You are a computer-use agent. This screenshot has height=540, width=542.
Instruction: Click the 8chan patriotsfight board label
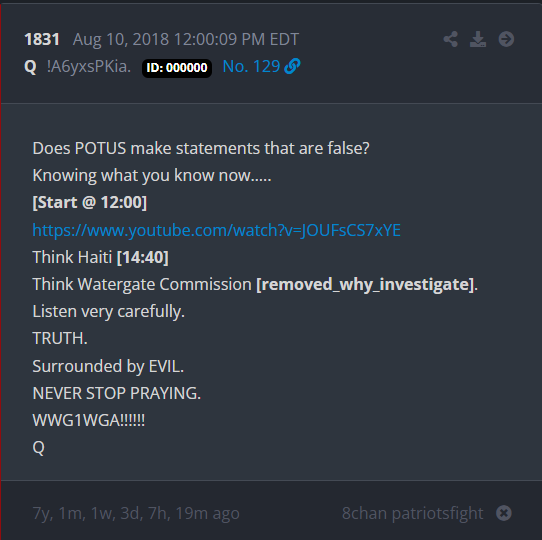pos(412,513)
